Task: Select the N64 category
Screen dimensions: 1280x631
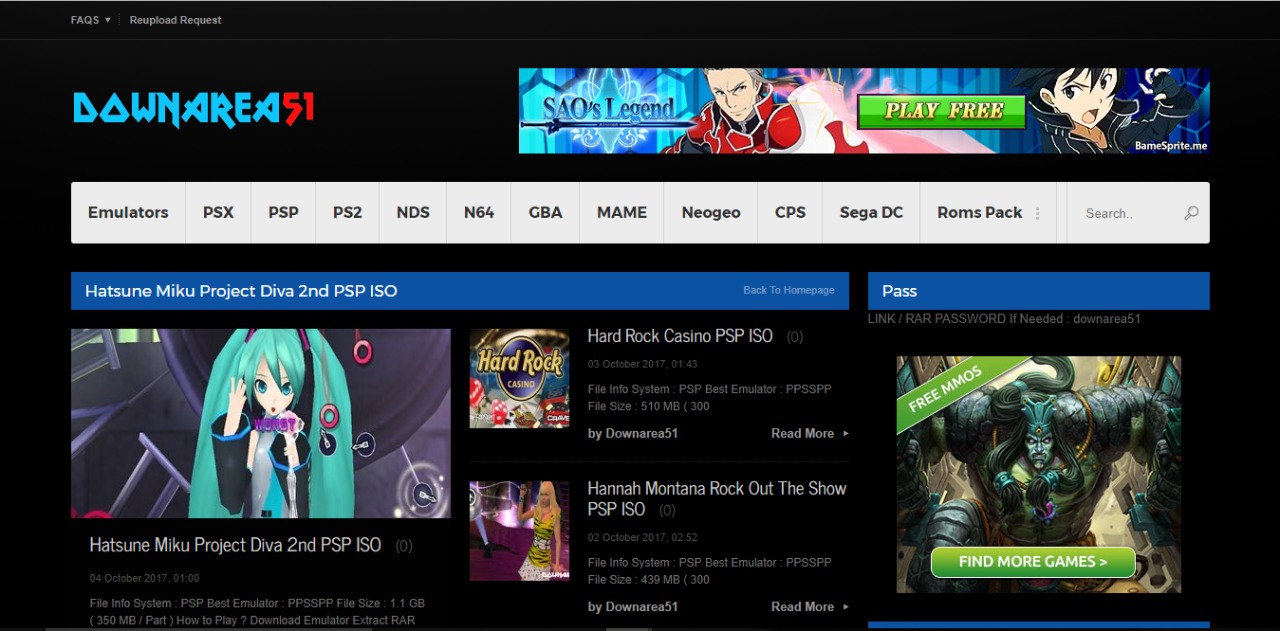Action: [479, 212]
